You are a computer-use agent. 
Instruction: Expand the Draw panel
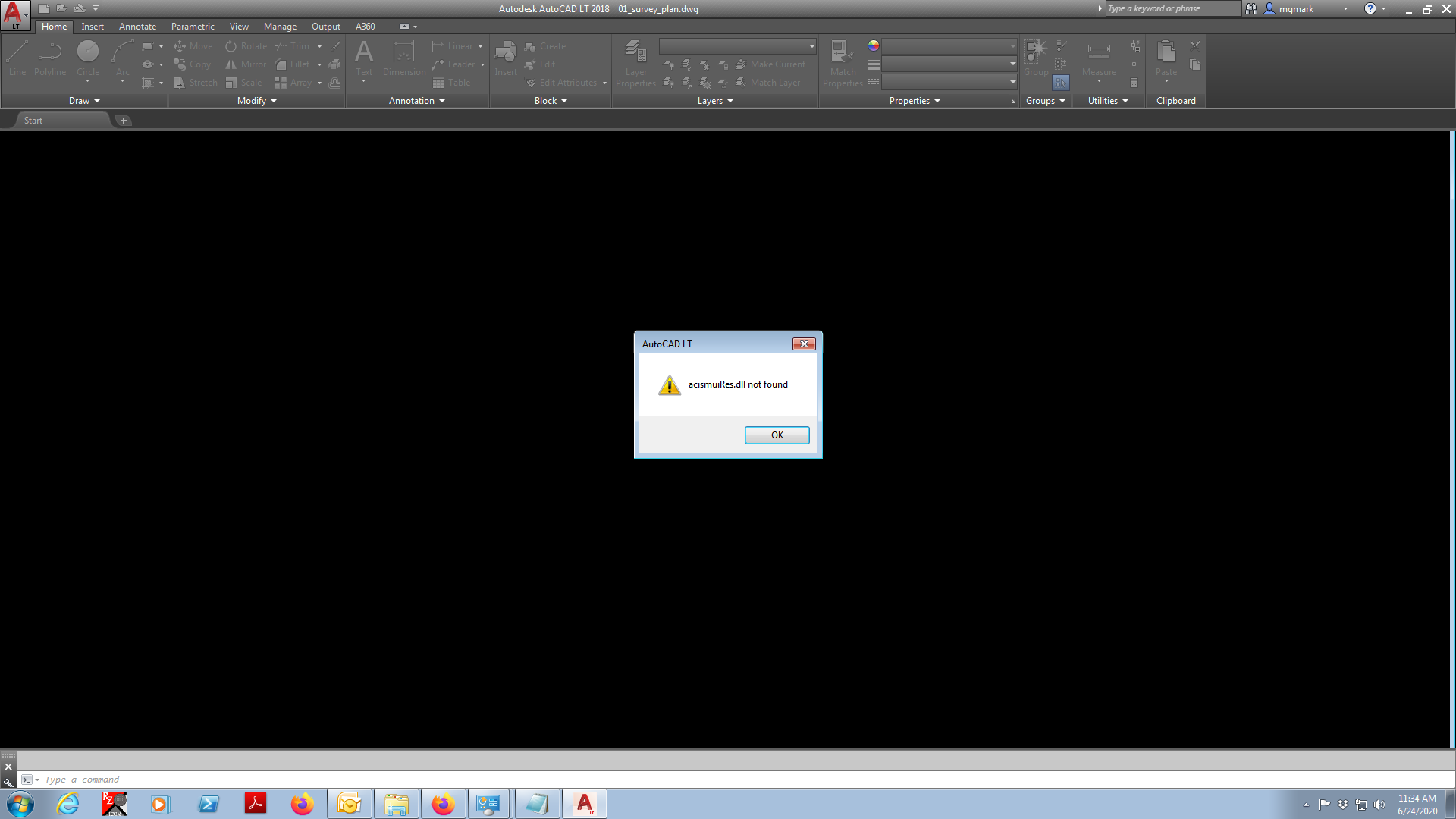84,101
